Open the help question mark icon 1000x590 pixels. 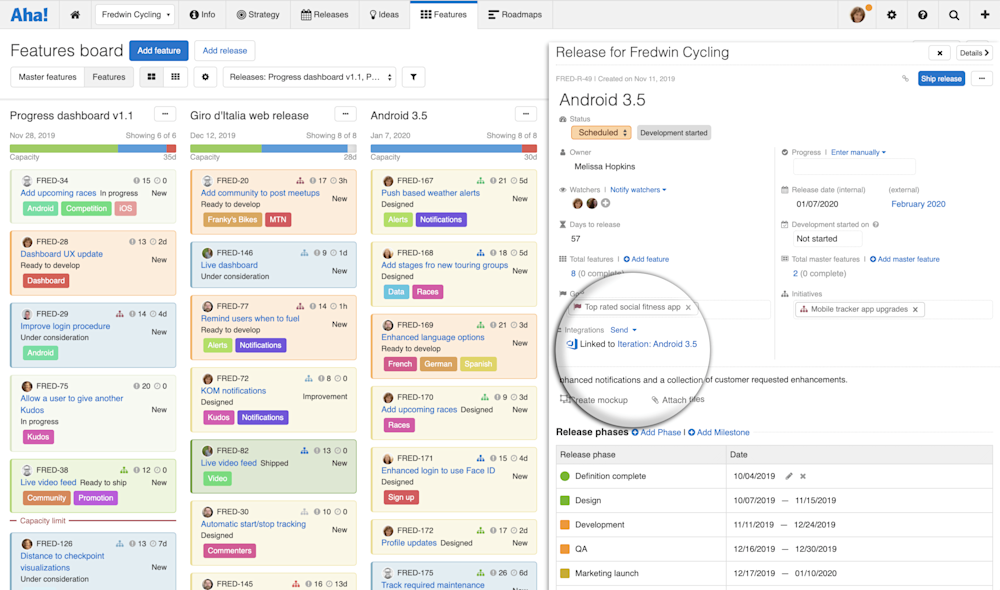921,14
